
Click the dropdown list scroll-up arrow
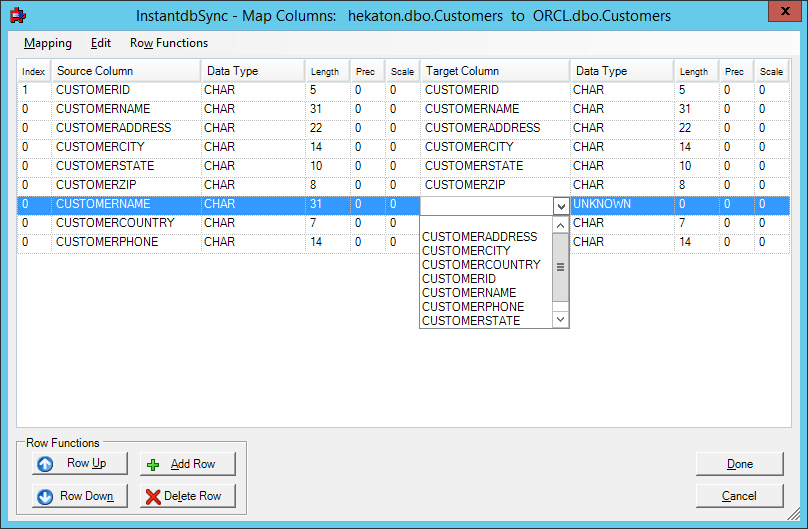(x=561, y=225)
